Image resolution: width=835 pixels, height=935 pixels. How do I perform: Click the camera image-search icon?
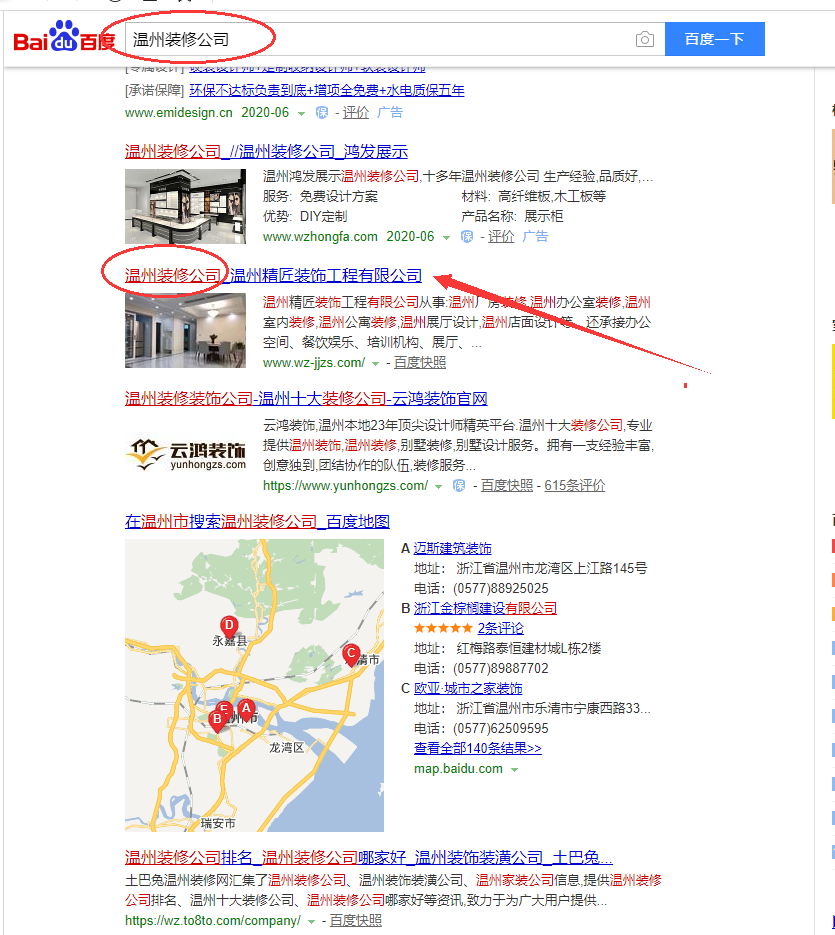(x=645, y=40)
